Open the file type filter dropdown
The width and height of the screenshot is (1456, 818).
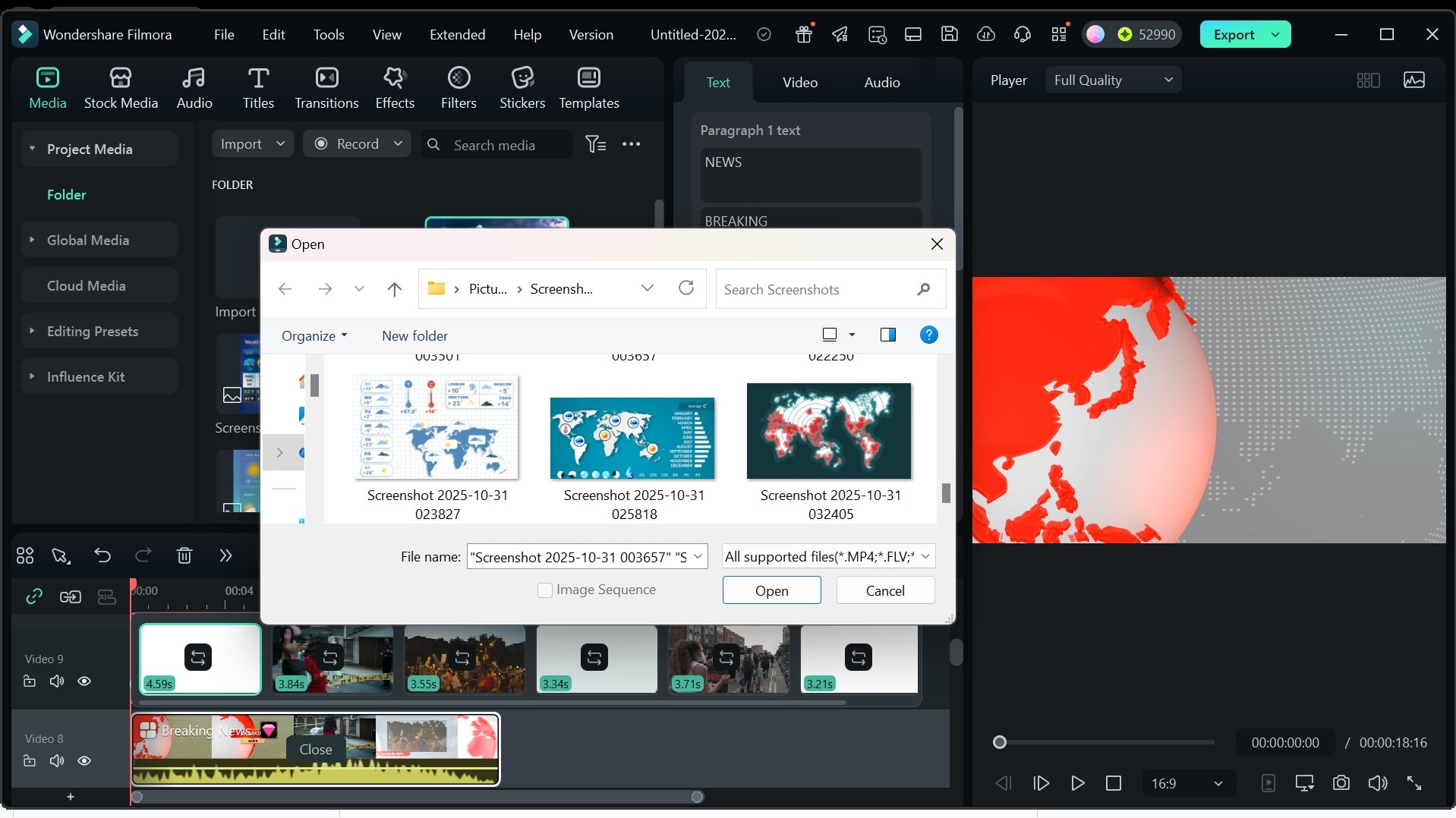tap(828, 556)
